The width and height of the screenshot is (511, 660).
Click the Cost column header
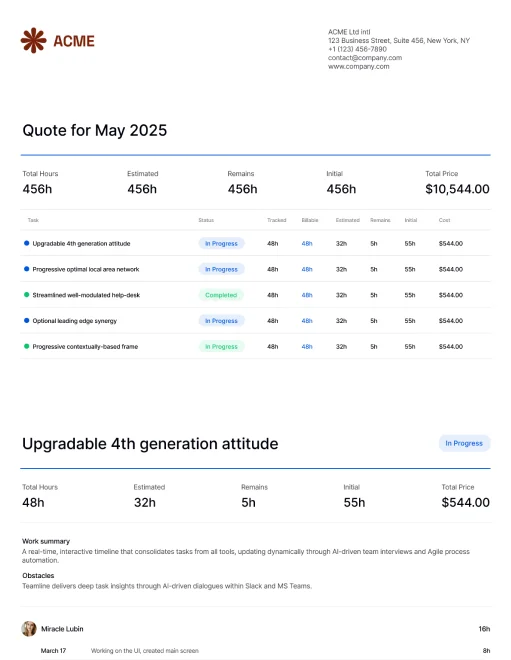444,220
